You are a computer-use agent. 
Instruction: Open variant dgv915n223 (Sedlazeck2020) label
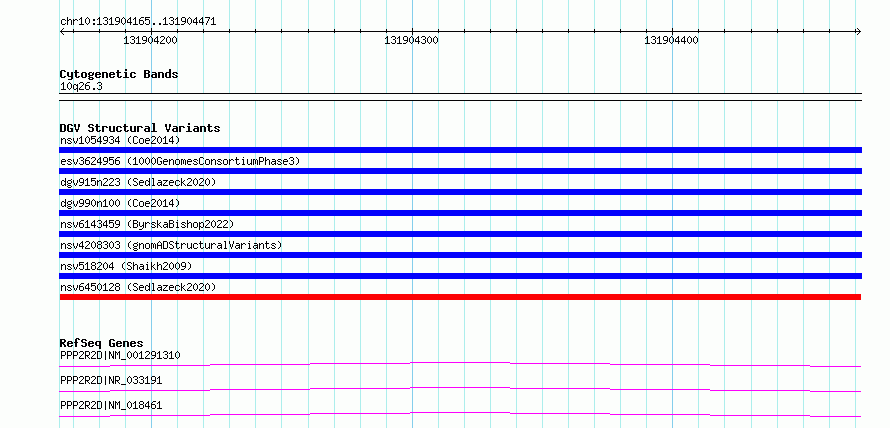(138, 182)
